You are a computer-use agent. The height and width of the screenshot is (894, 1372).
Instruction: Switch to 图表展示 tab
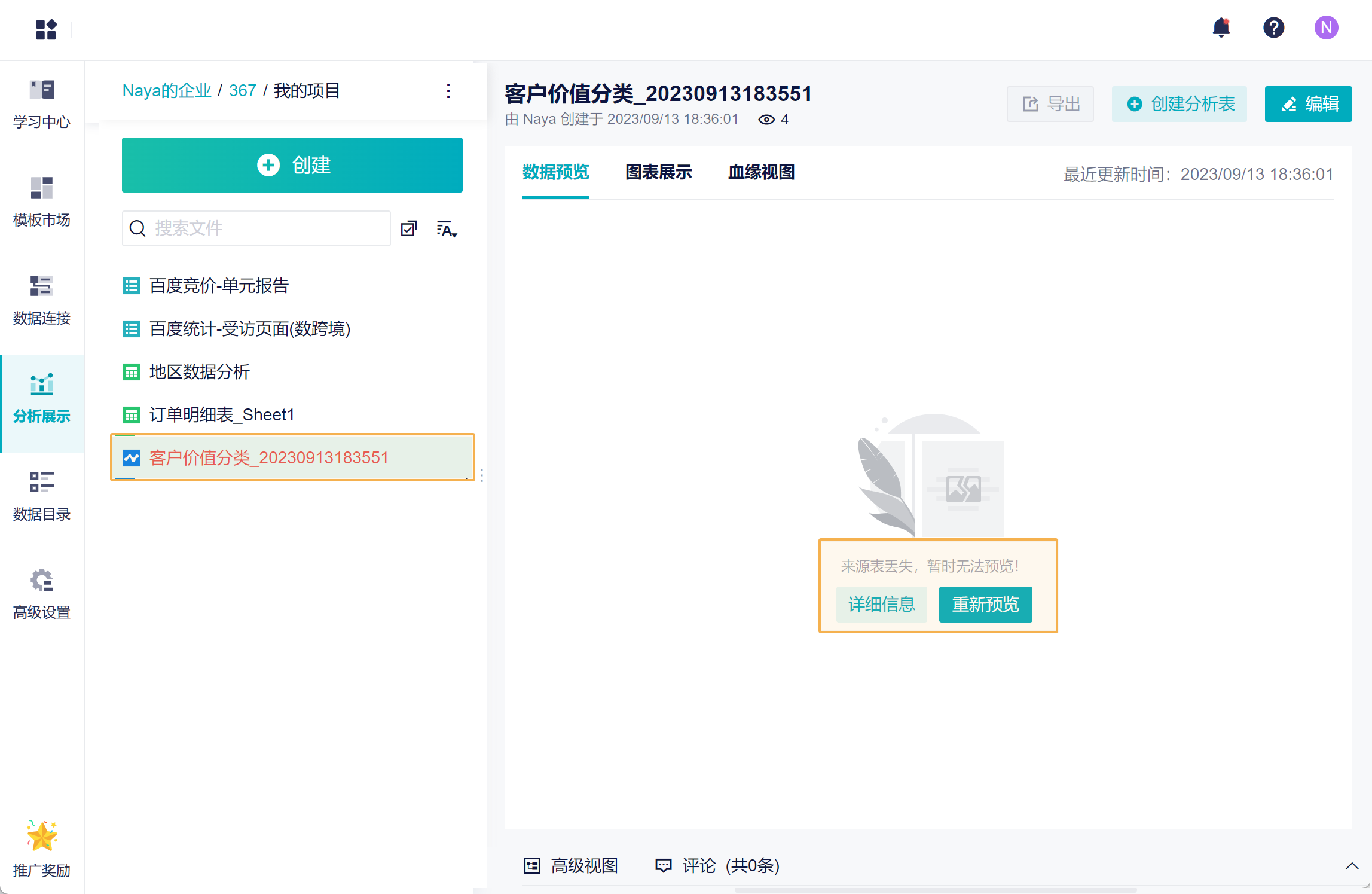coord(659,172)
